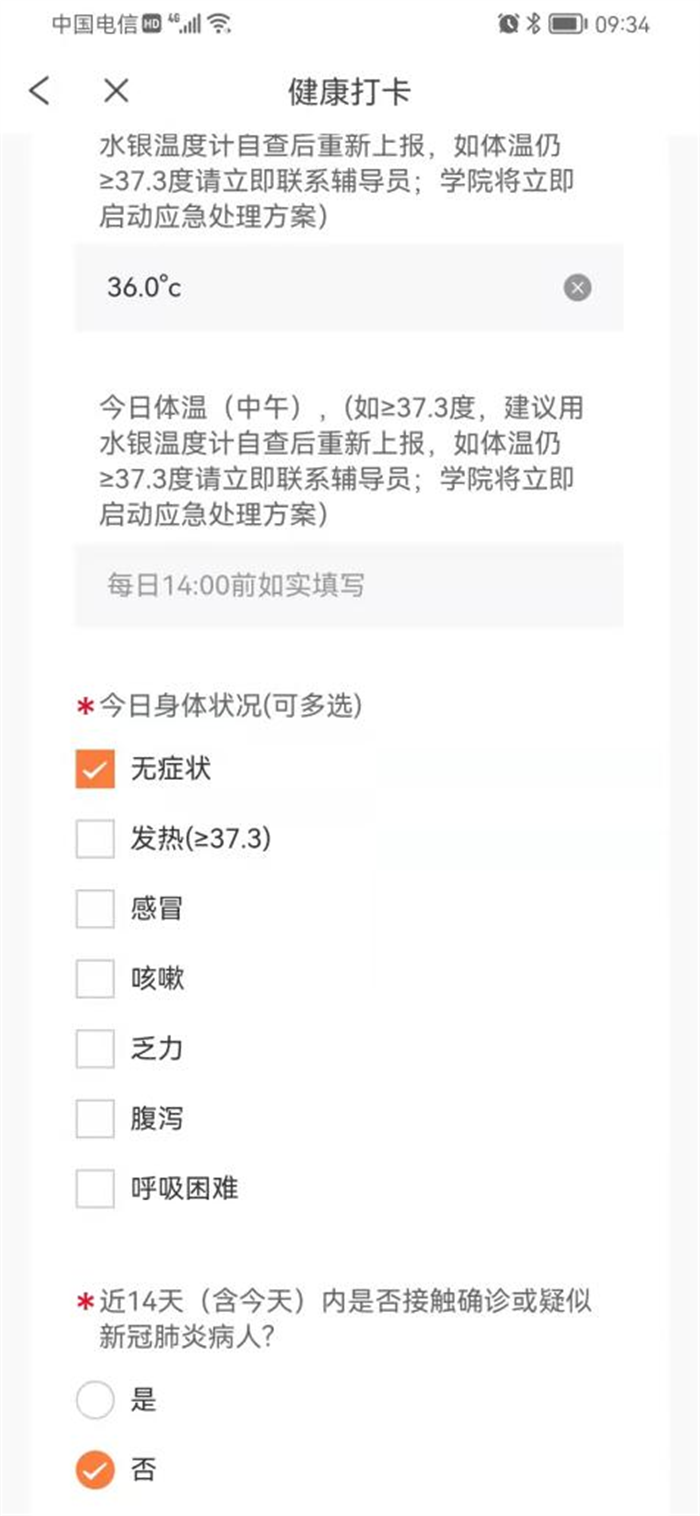Focus the noon temperature input field

(348, 585)
